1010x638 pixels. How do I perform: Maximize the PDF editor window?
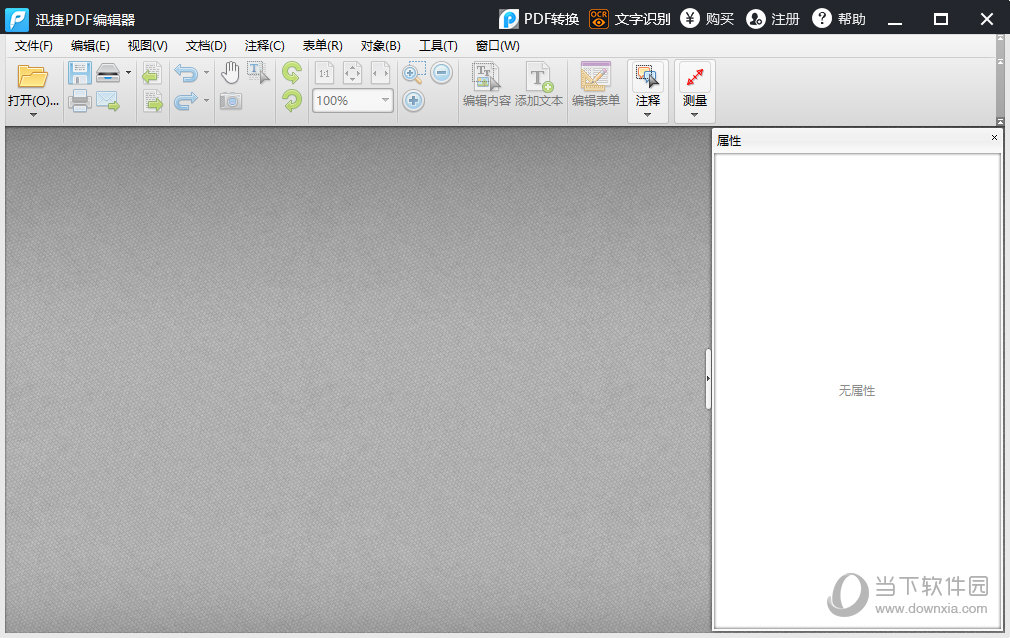[x=940, y=19]
